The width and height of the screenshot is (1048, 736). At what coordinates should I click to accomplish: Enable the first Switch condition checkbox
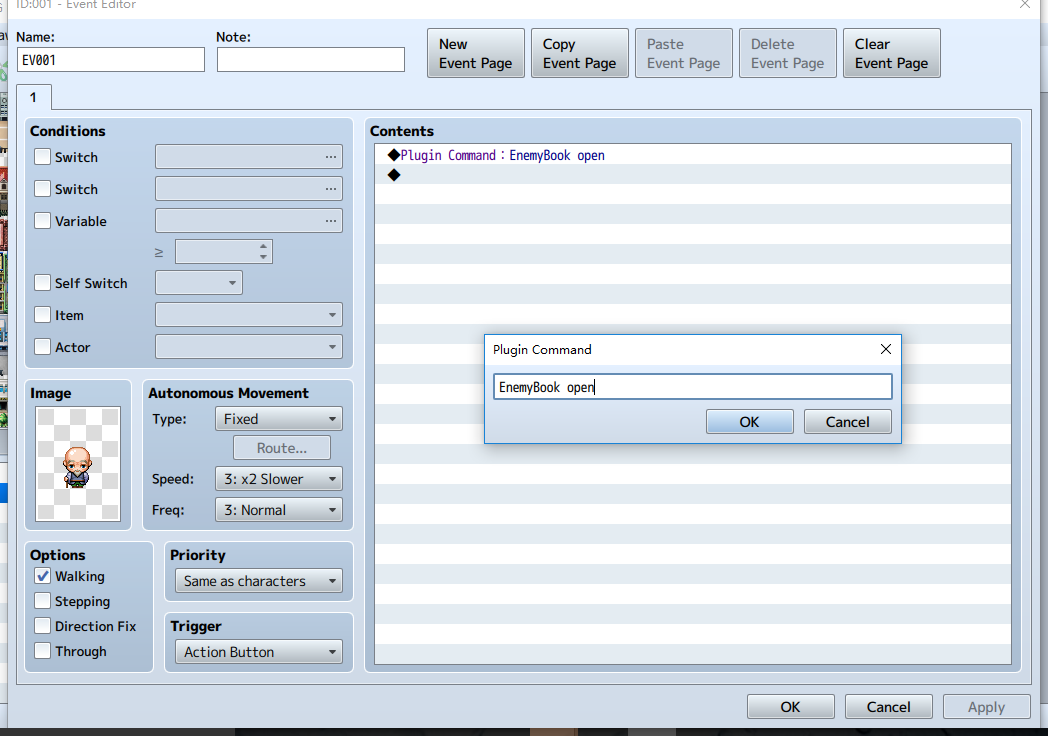click(x=42, y=157)
